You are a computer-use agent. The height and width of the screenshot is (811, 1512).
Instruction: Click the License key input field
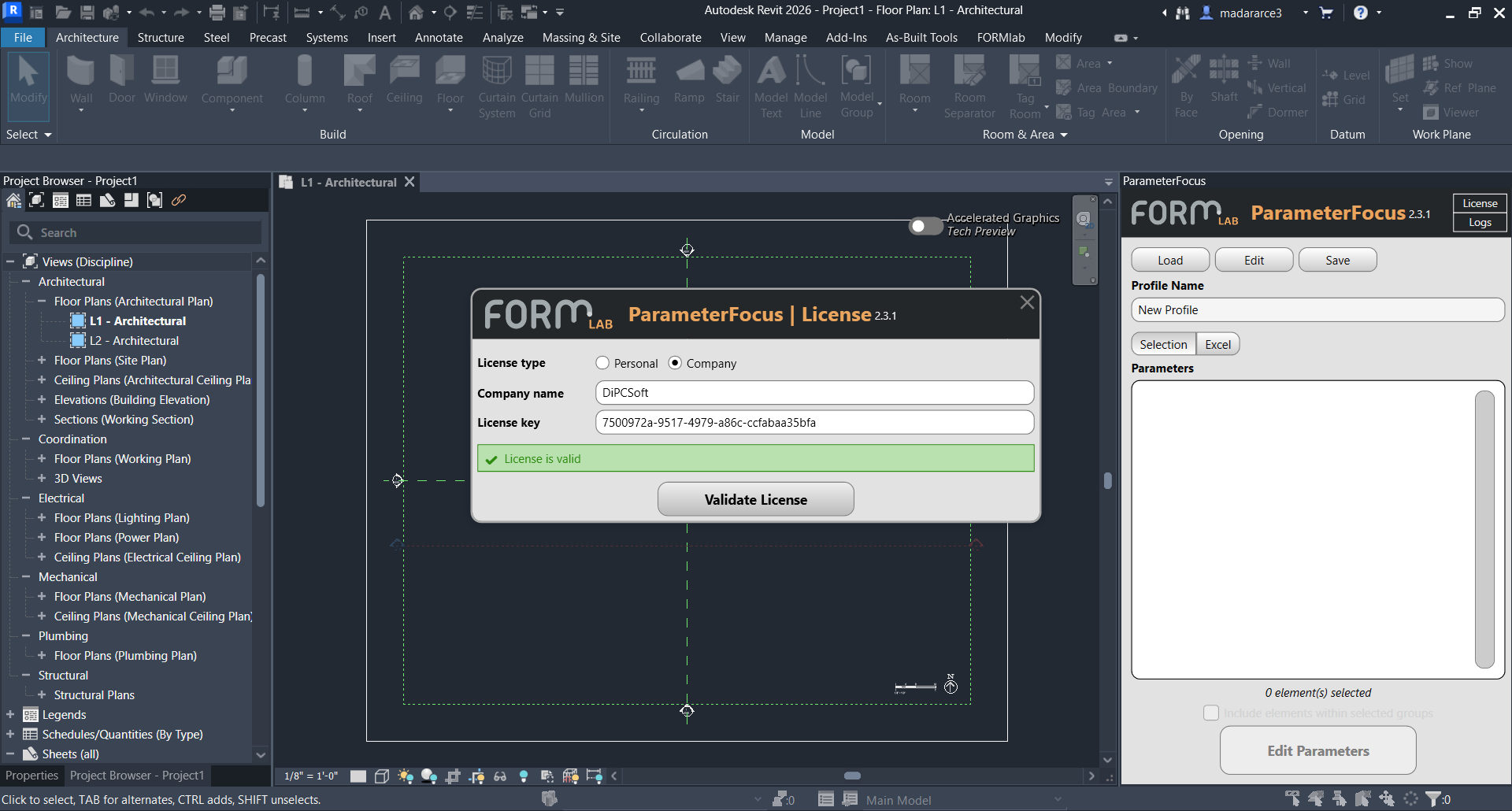point(814,422)
